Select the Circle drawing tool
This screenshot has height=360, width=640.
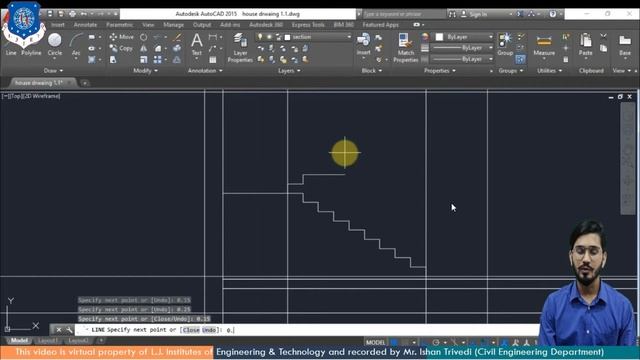[x=55, y=44]
